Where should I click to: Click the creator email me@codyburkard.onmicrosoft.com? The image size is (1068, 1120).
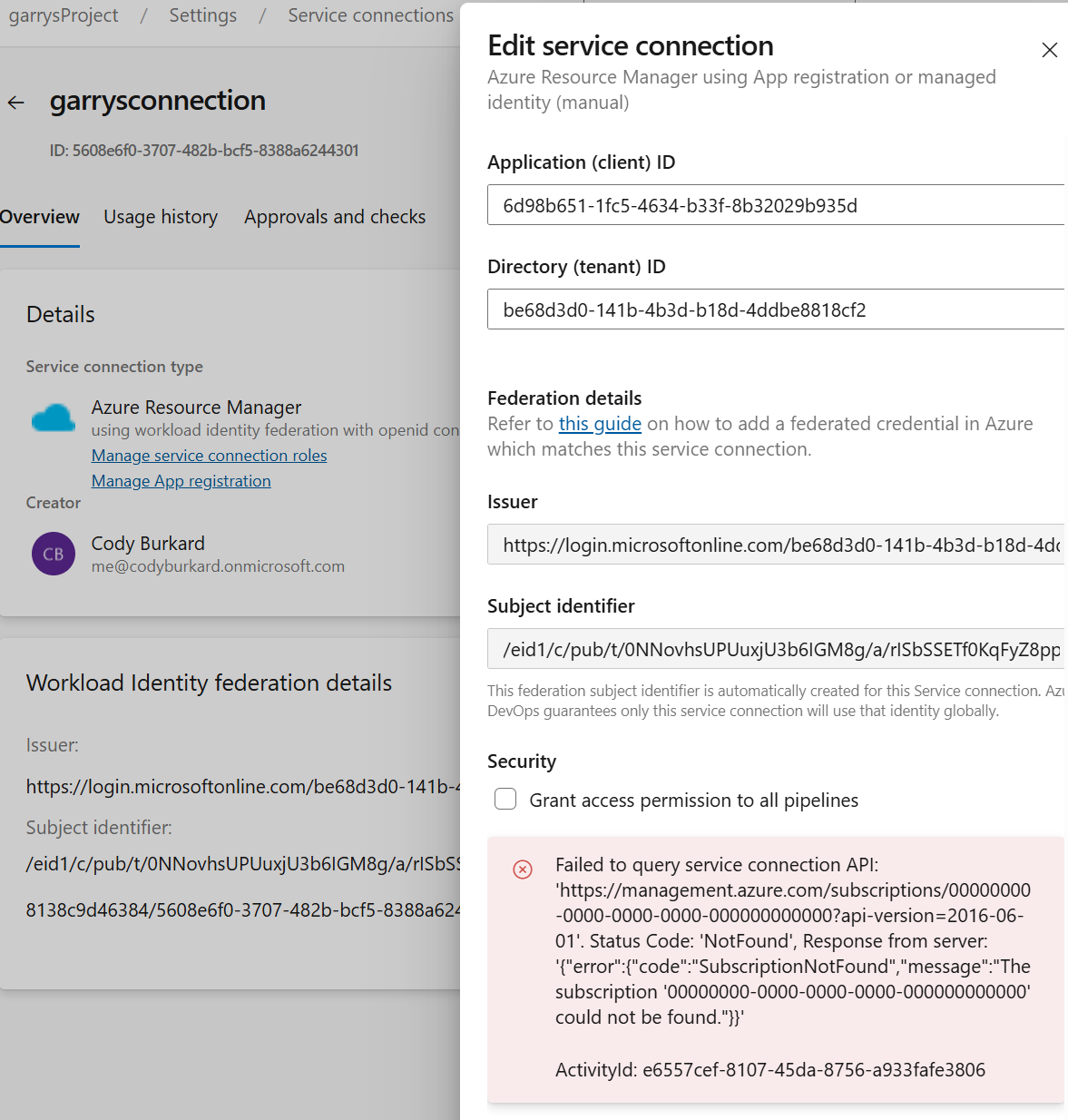(x=218, y=566)
